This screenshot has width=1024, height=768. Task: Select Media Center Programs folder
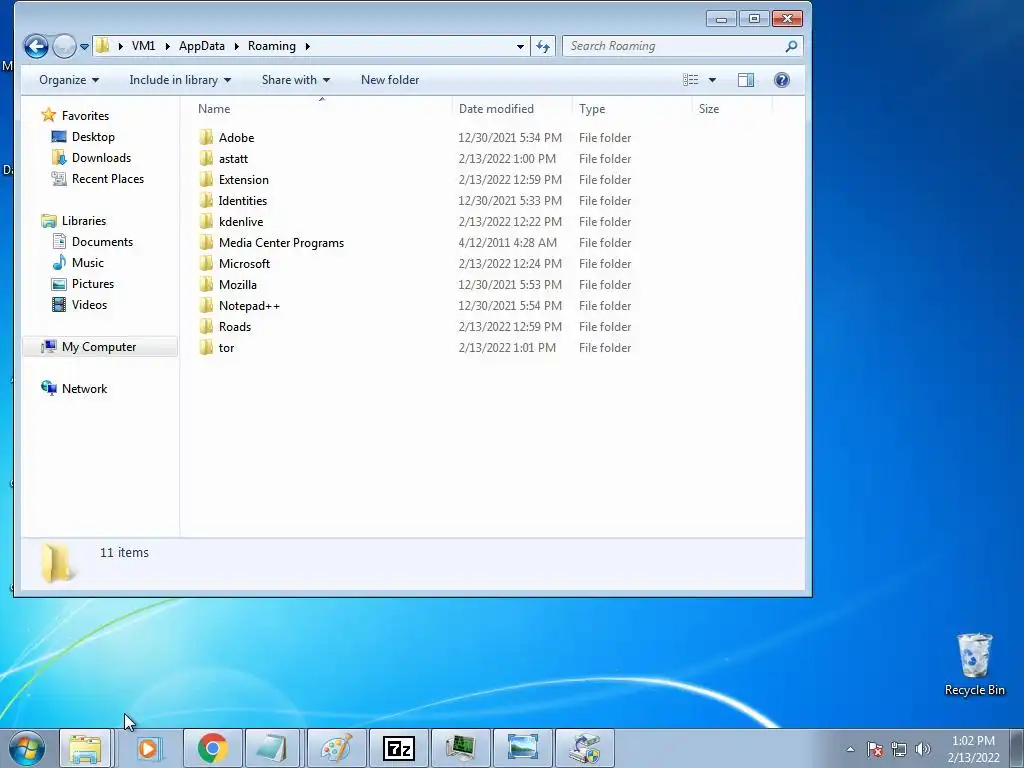281,243
